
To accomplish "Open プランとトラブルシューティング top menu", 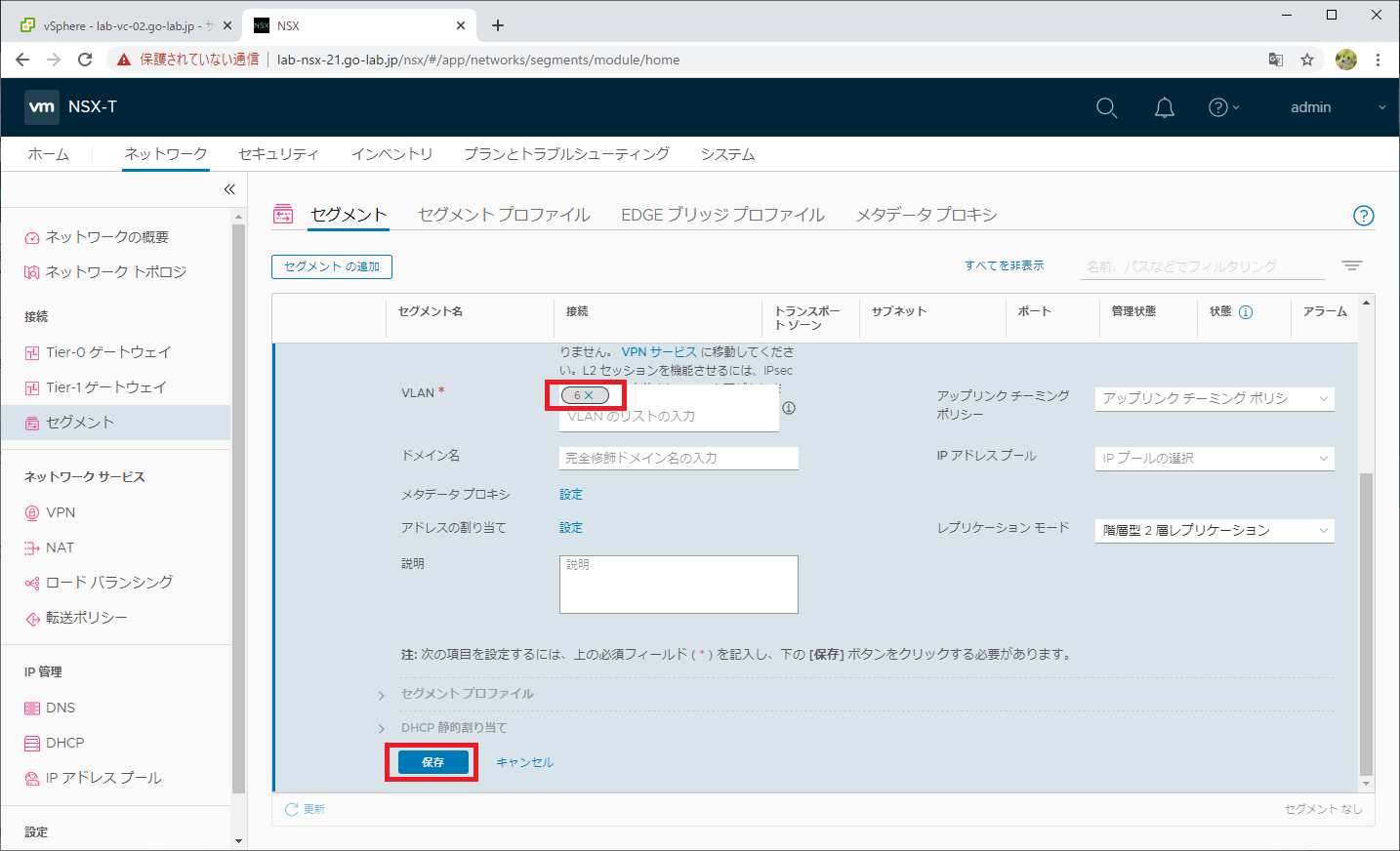I will tap(566, 154).
